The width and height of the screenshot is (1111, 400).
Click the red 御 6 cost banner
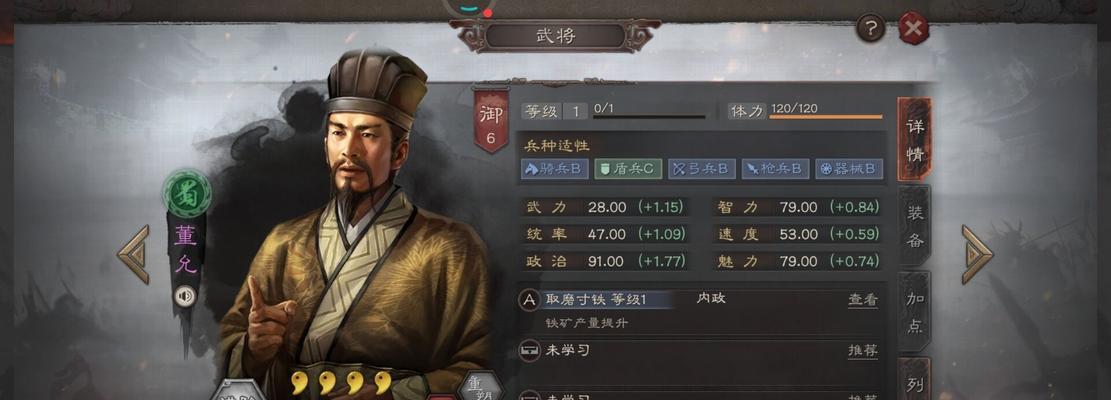point(491,120)
